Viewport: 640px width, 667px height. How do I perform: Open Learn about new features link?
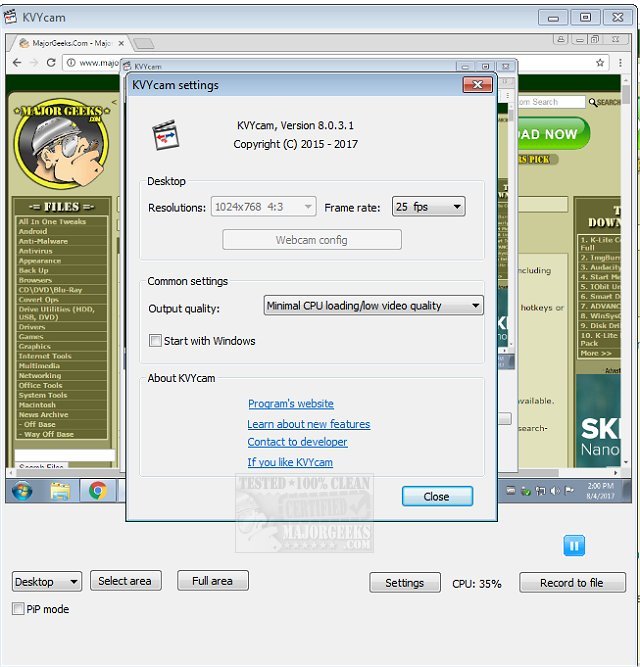tap(309, 424)
